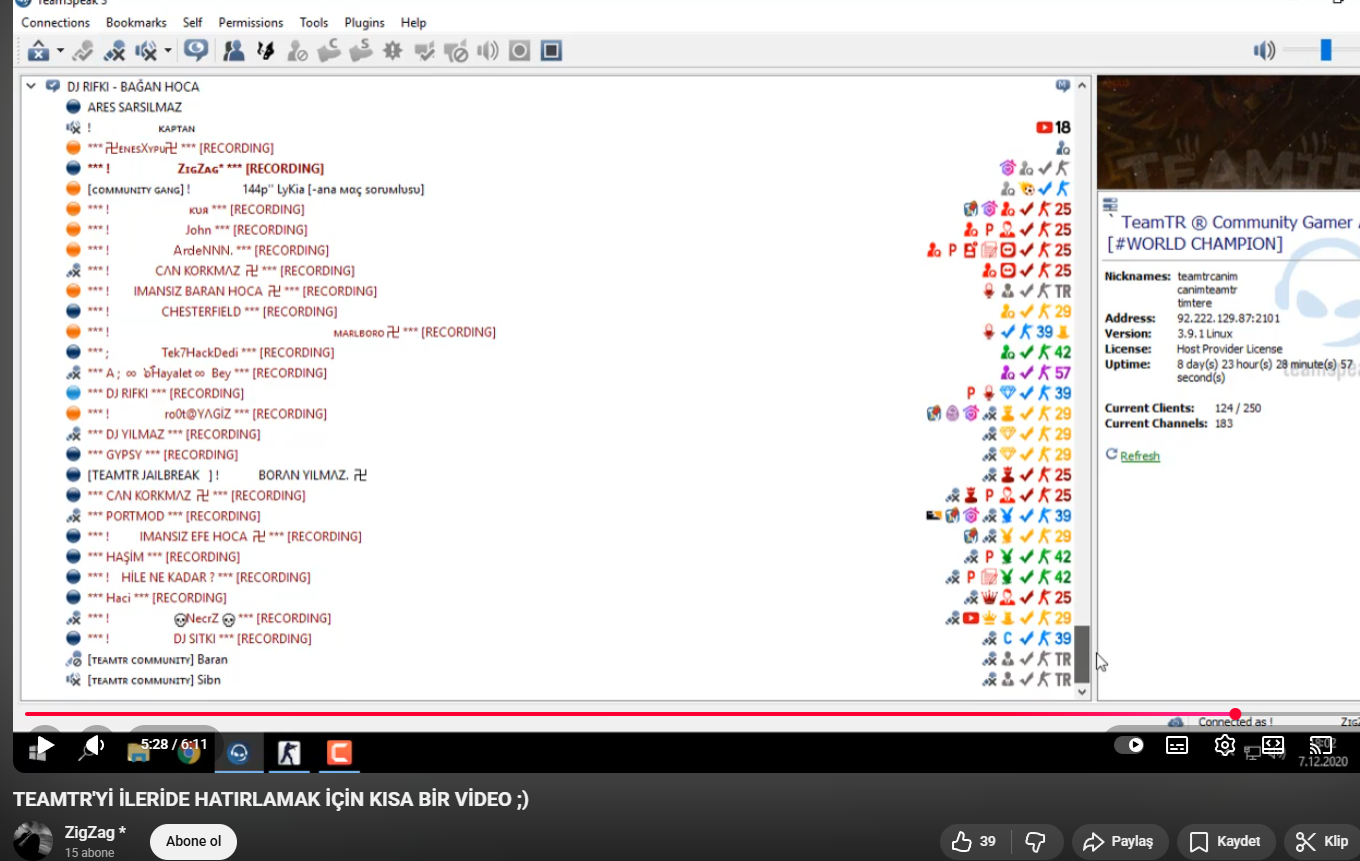Open the Connections menu
Viewport: 1360px width, 861px height.
point(55,22)
